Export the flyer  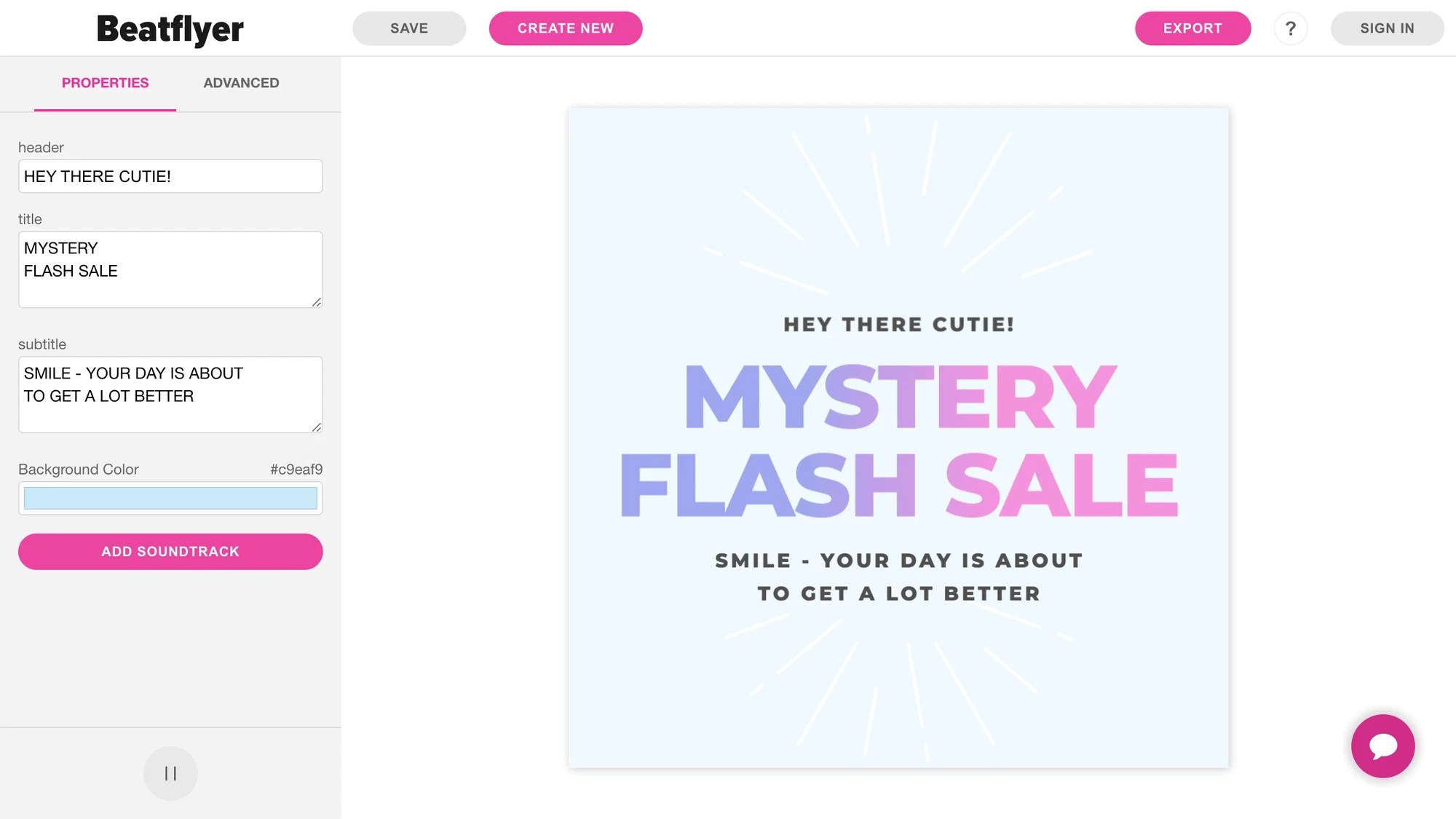1192,28
